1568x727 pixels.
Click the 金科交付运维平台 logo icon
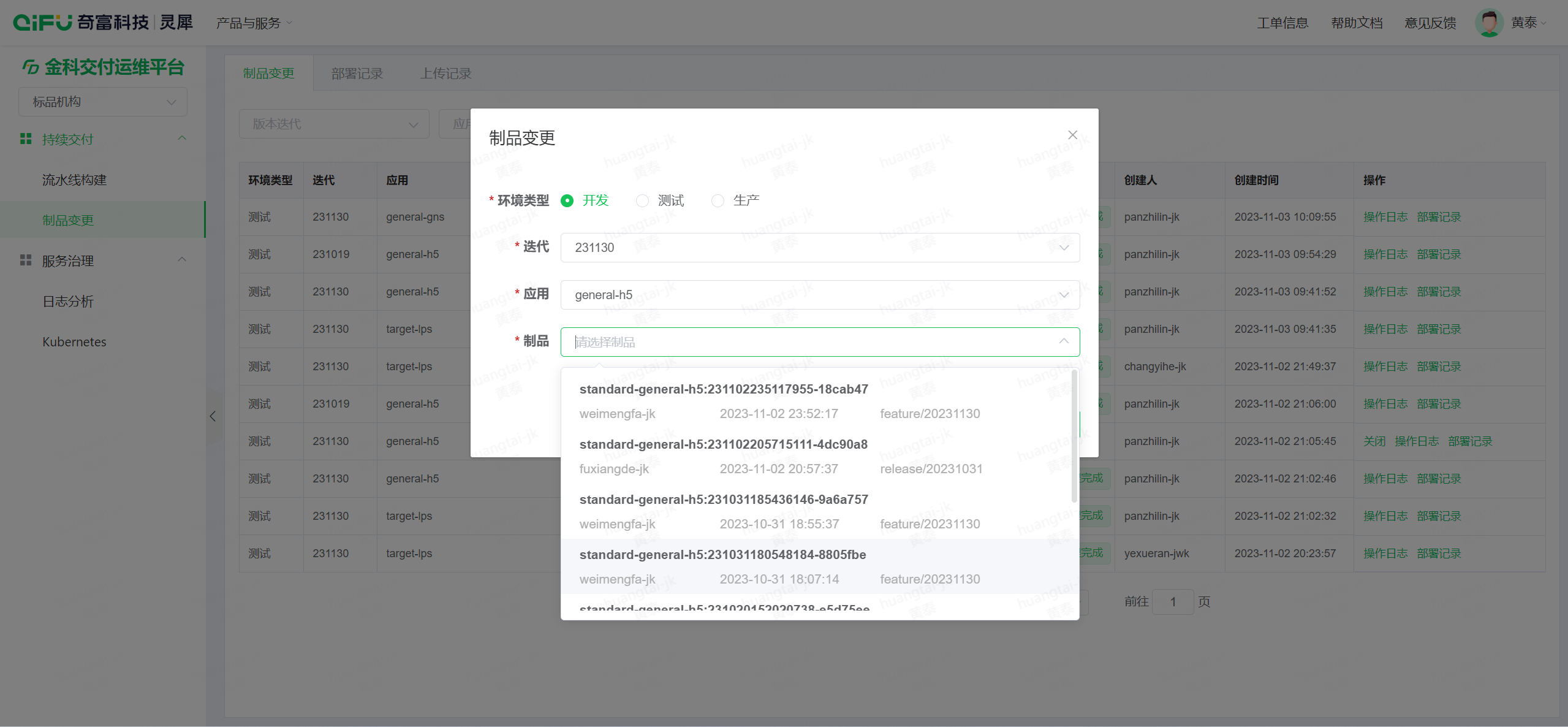pos(31,66)
